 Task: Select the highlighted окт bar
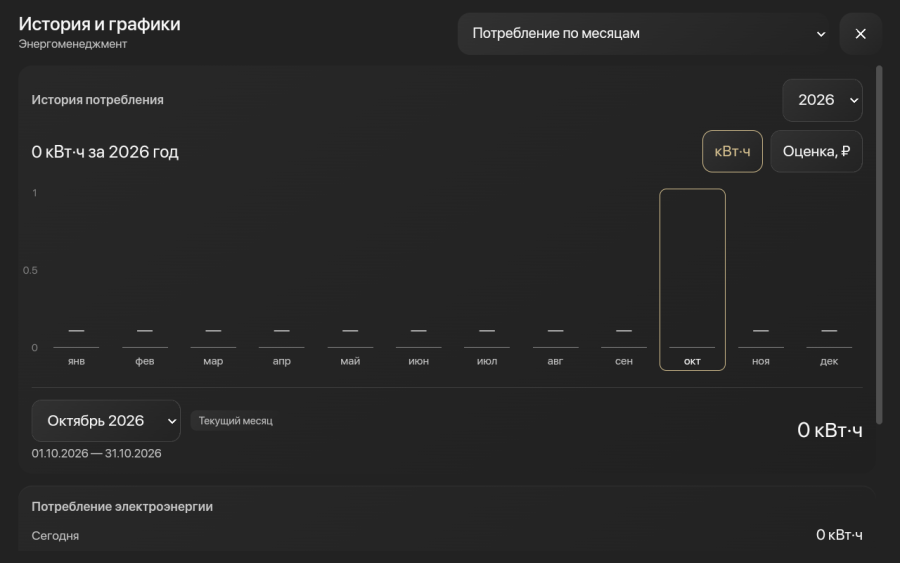(692, 279)
